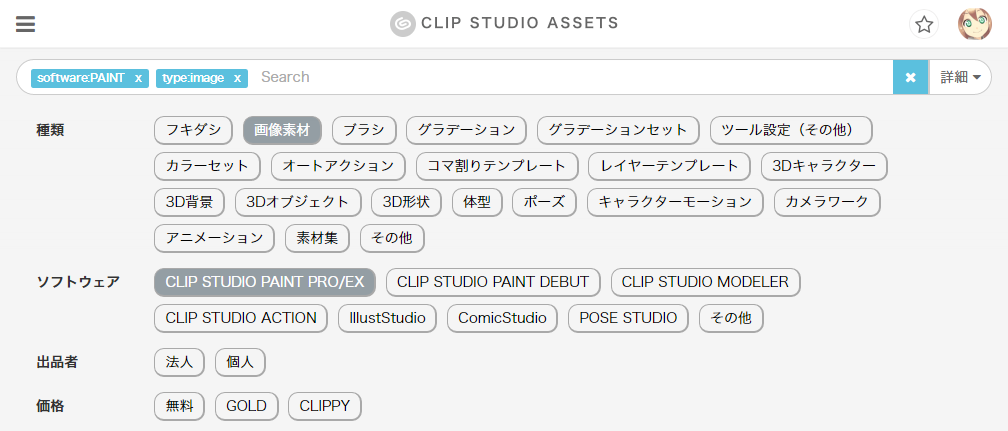This screenshot has width=1008, height=431.
Task: Toggle the CLIP STUDIO PAINT PRO/EX filter
Action: click(264, 282)
